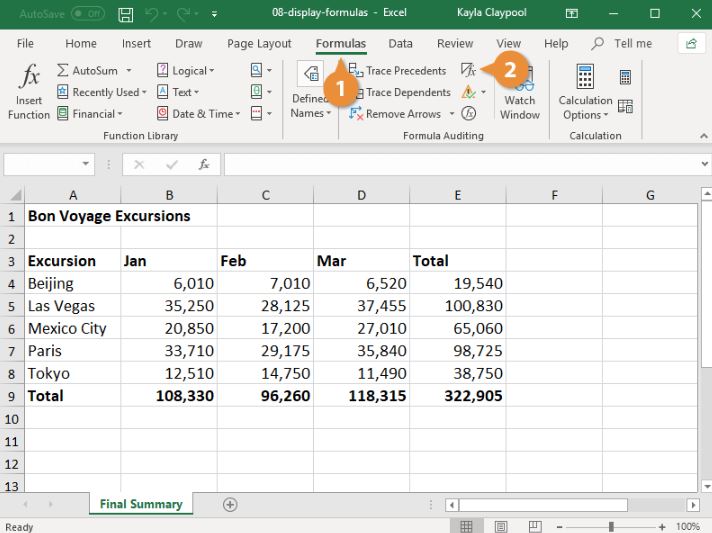Click the Share icon
The width and height of the screenshot is (712, 533).
click(x=691, y=44)
